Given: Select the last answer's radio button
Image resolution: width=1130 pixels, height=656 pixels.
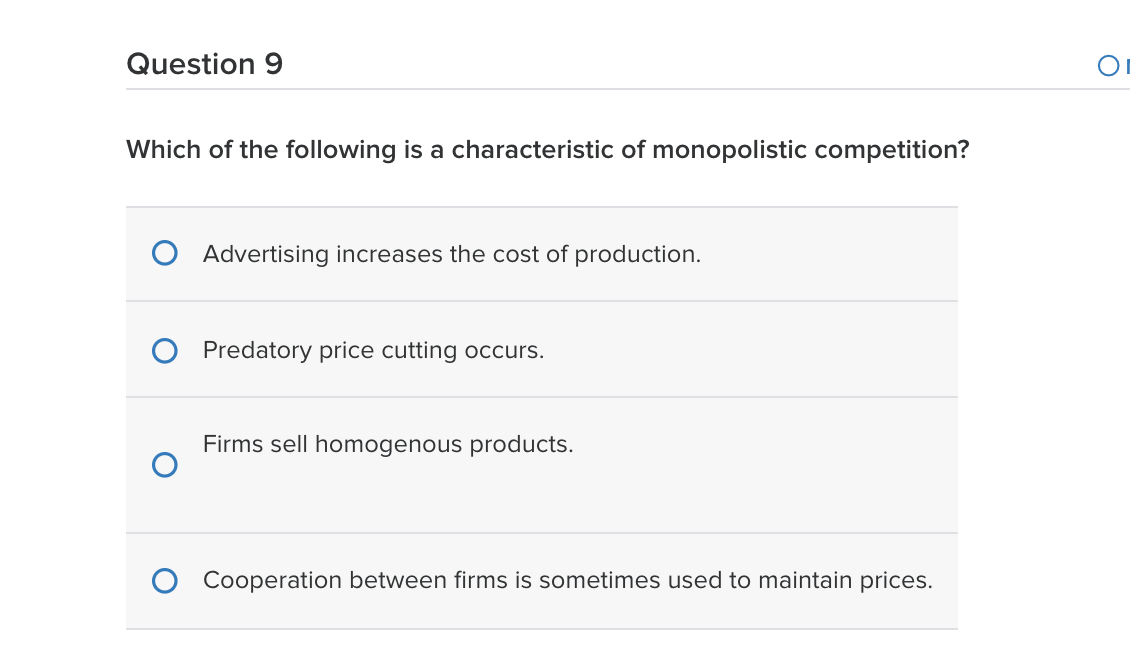Looking at the screenshot, I should point(166,579).
